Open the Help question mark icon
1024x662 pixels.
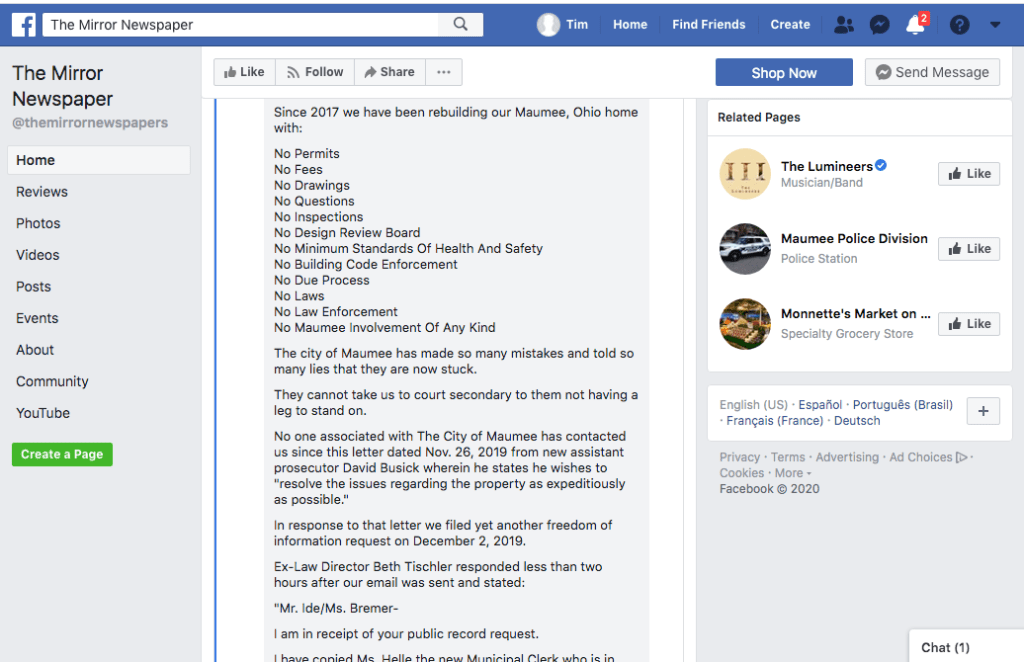pos(959,25)
